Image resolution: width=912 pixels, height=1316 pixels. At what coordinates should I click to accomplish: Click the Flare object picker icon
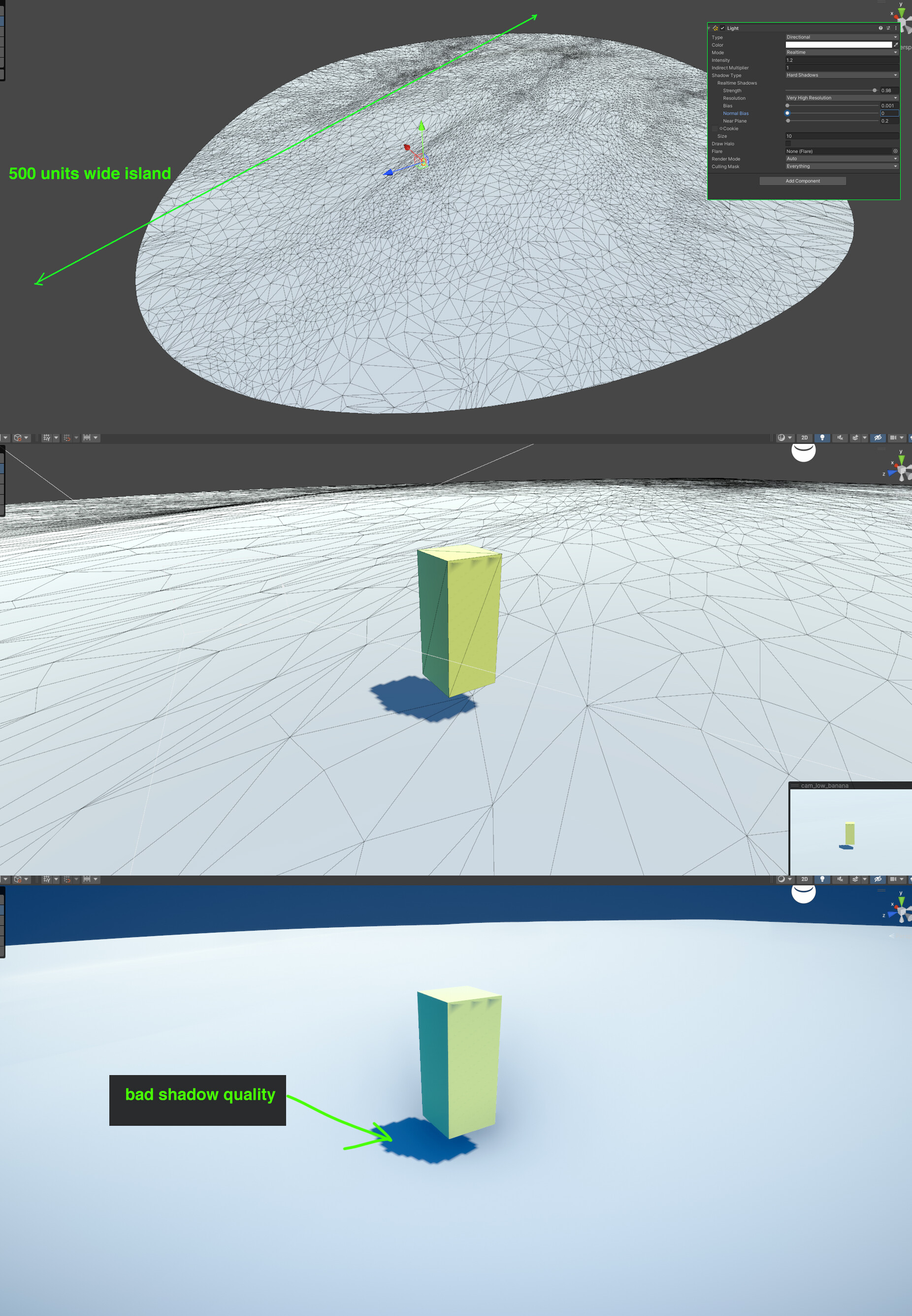tap(895, 151)
